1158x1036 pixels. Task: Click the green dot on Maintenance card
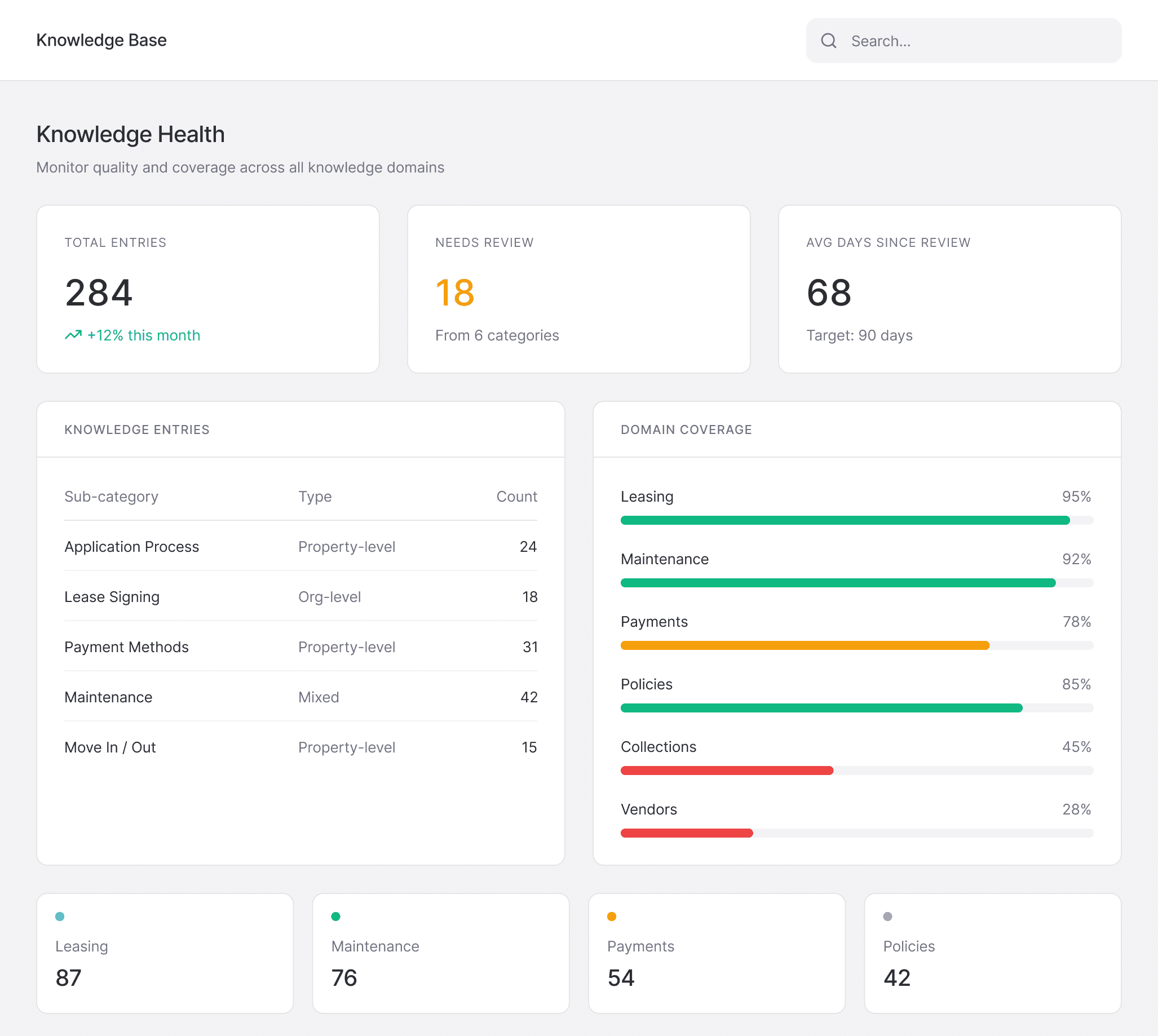(336, 917)
